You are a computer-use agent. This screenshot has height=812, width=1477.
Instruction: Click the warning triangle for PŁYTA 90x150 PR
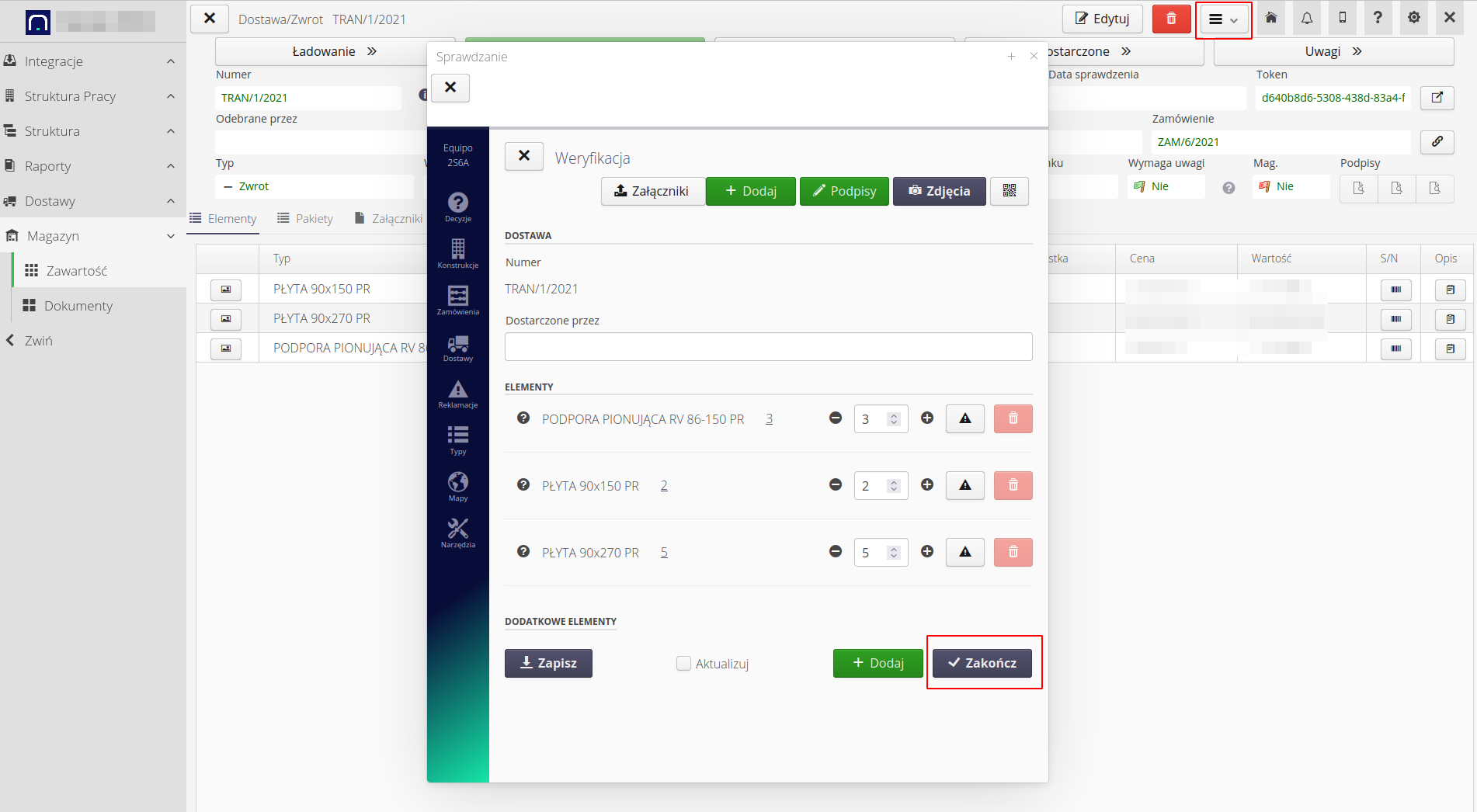(964, 486)
